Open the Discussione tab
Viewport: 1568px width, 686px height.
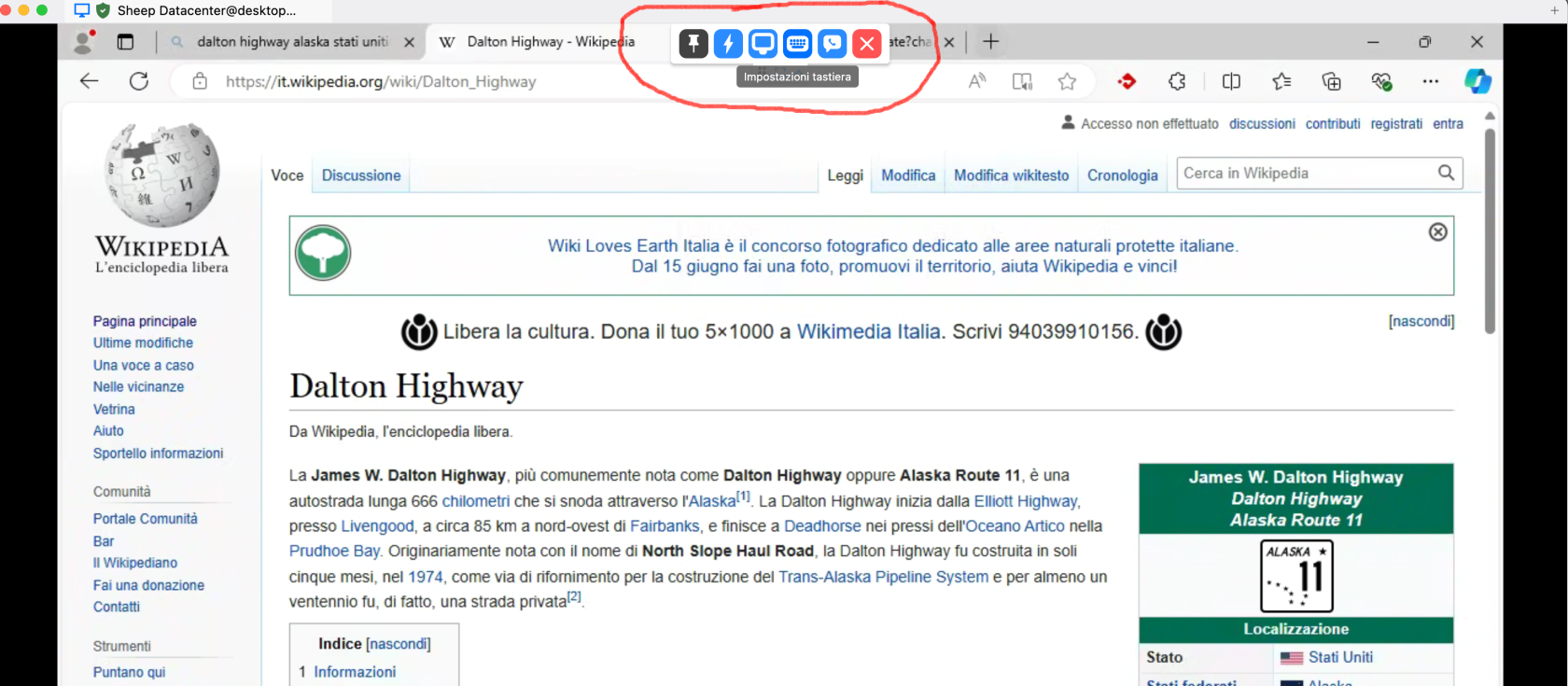pyautogui.click(x=361, y=175)
